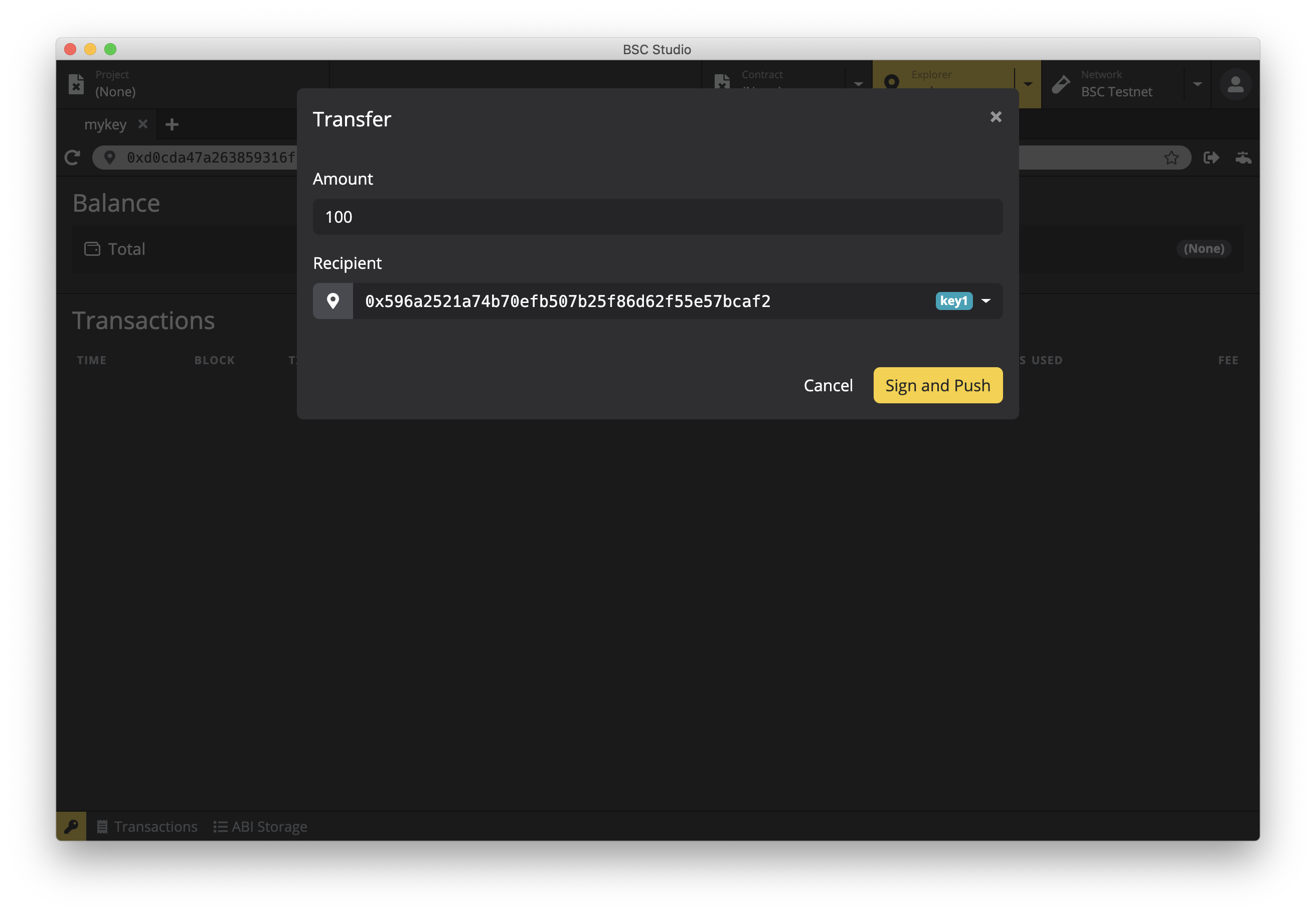Switch to the mykey tab
This screenshot has width=1316, height=915.
tap(105, 124)
